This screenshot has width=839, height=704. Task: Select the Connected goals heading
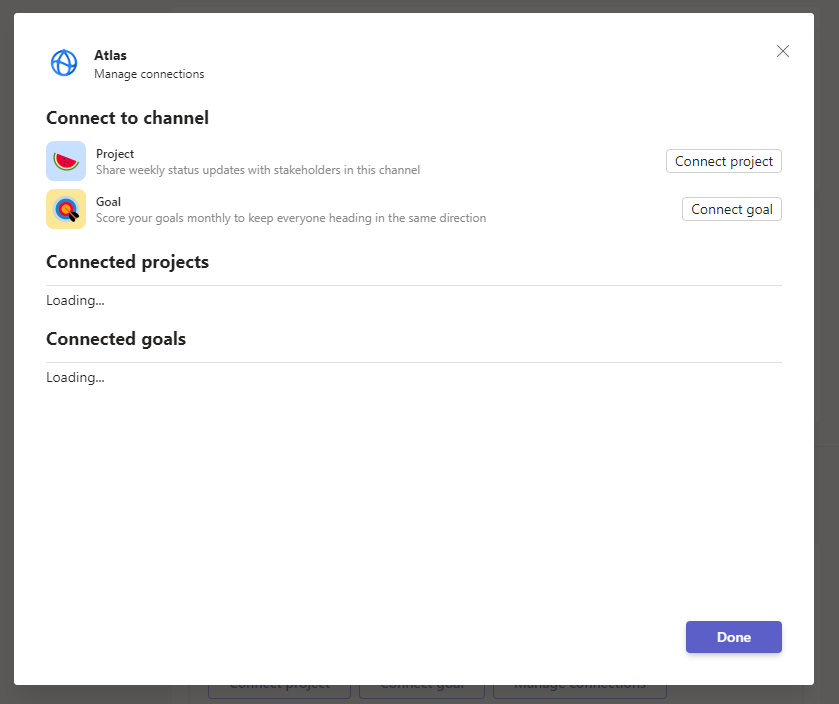click(x=116, y=339)
